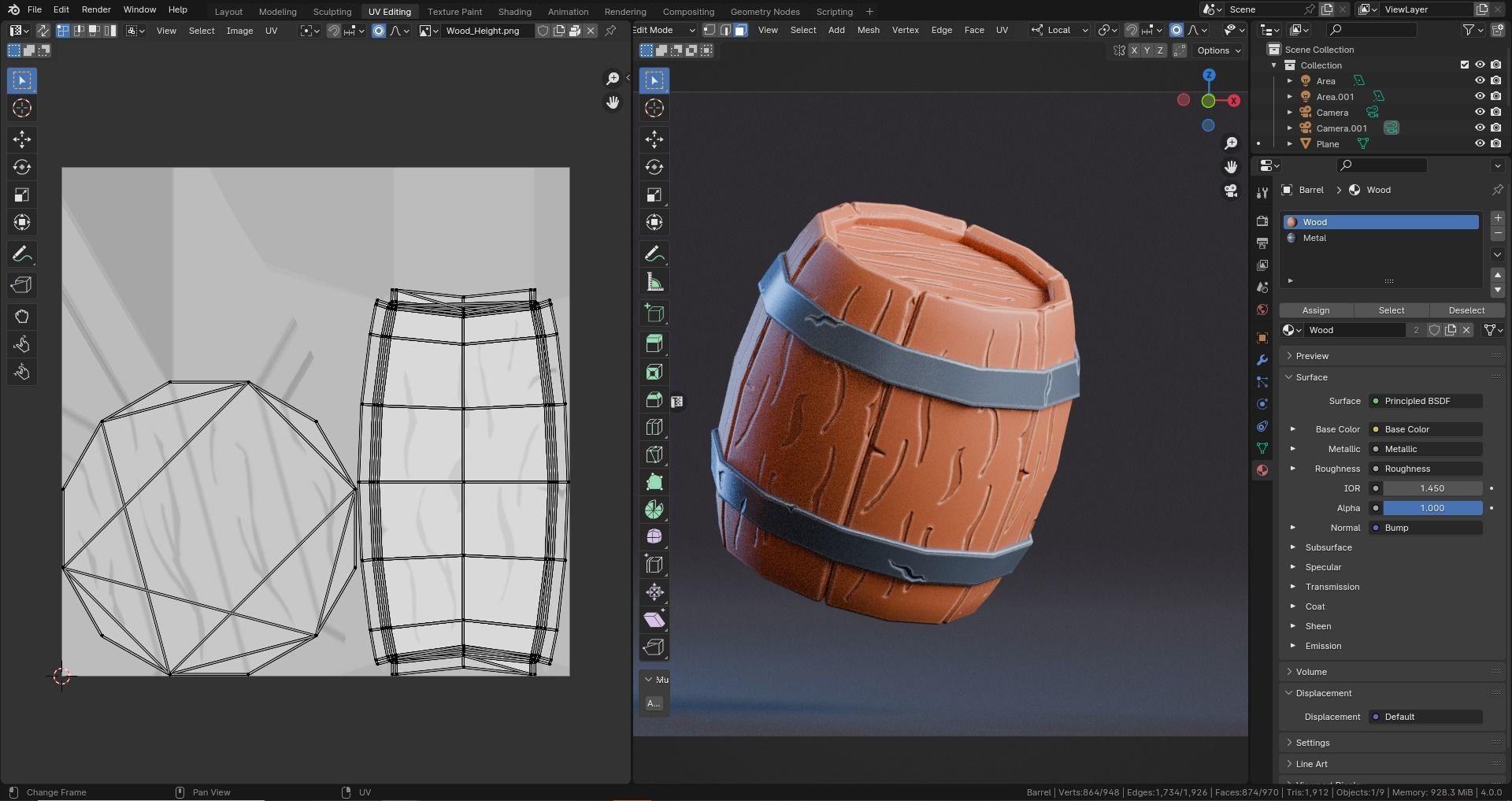The image size is (1512, 801).
Task: Hide the Plane object in viewport
Action: [1480, 143]
